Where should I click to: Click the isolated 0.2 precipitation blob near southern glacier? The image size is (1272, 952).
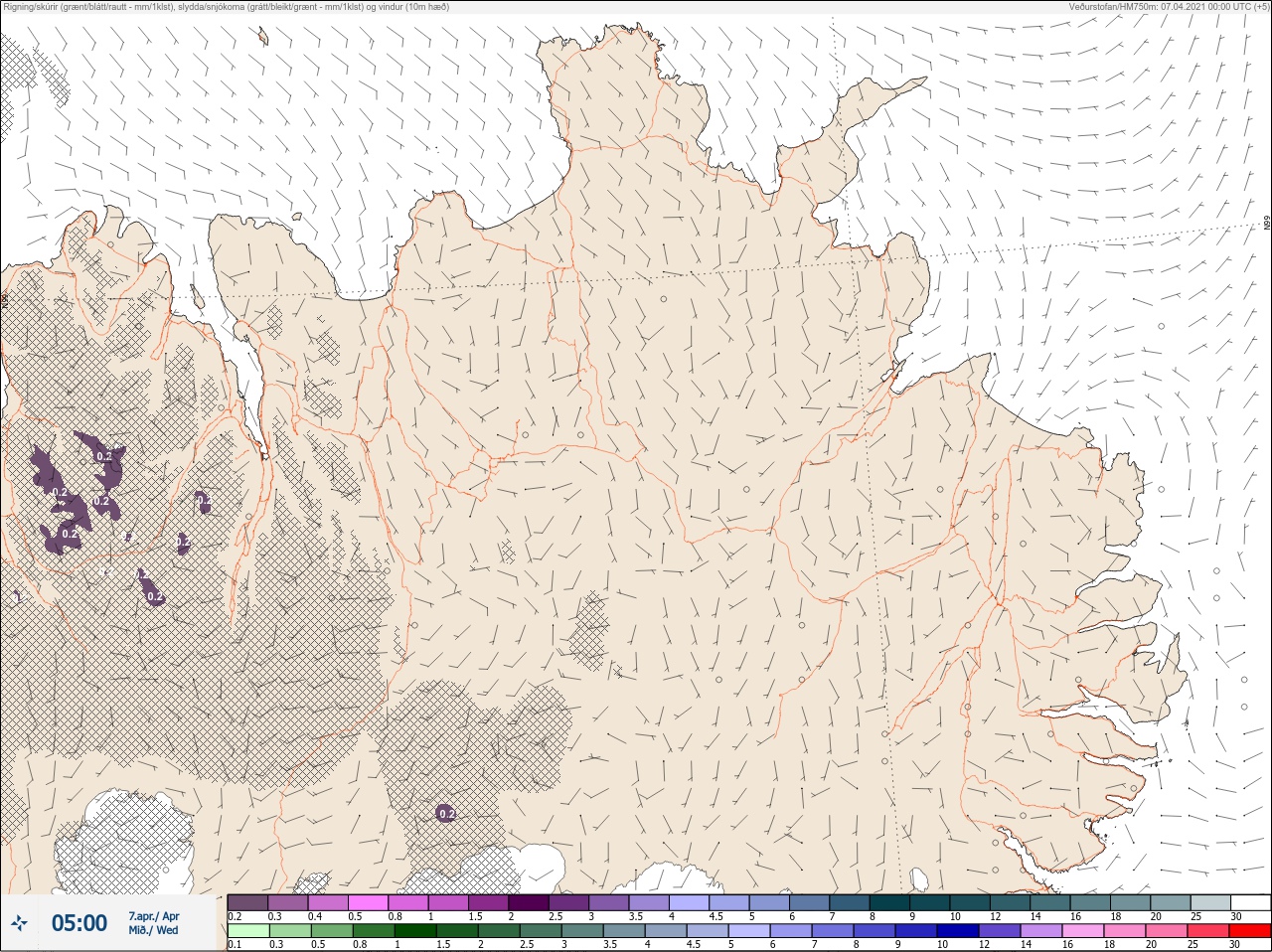[x=446, y=813]
